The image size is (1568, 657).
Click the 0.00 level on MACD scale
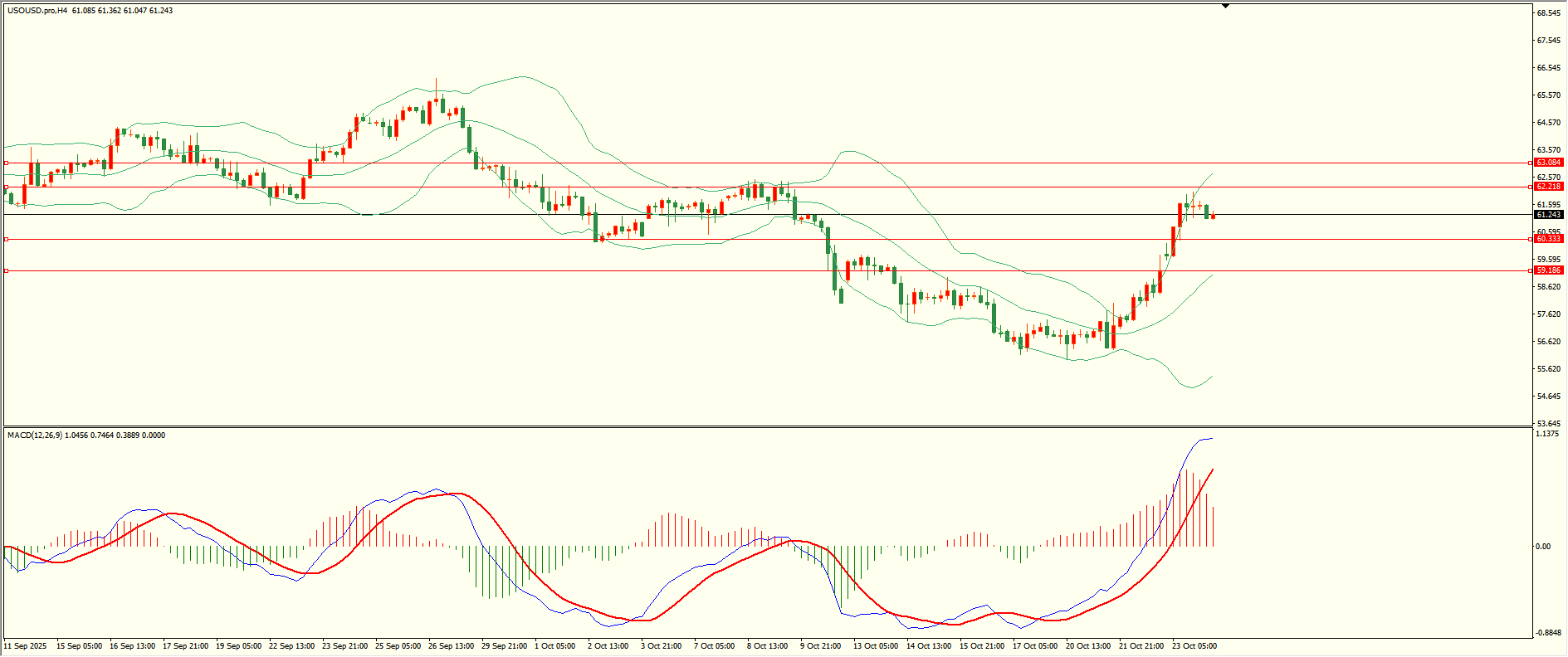click(1542, 547)
